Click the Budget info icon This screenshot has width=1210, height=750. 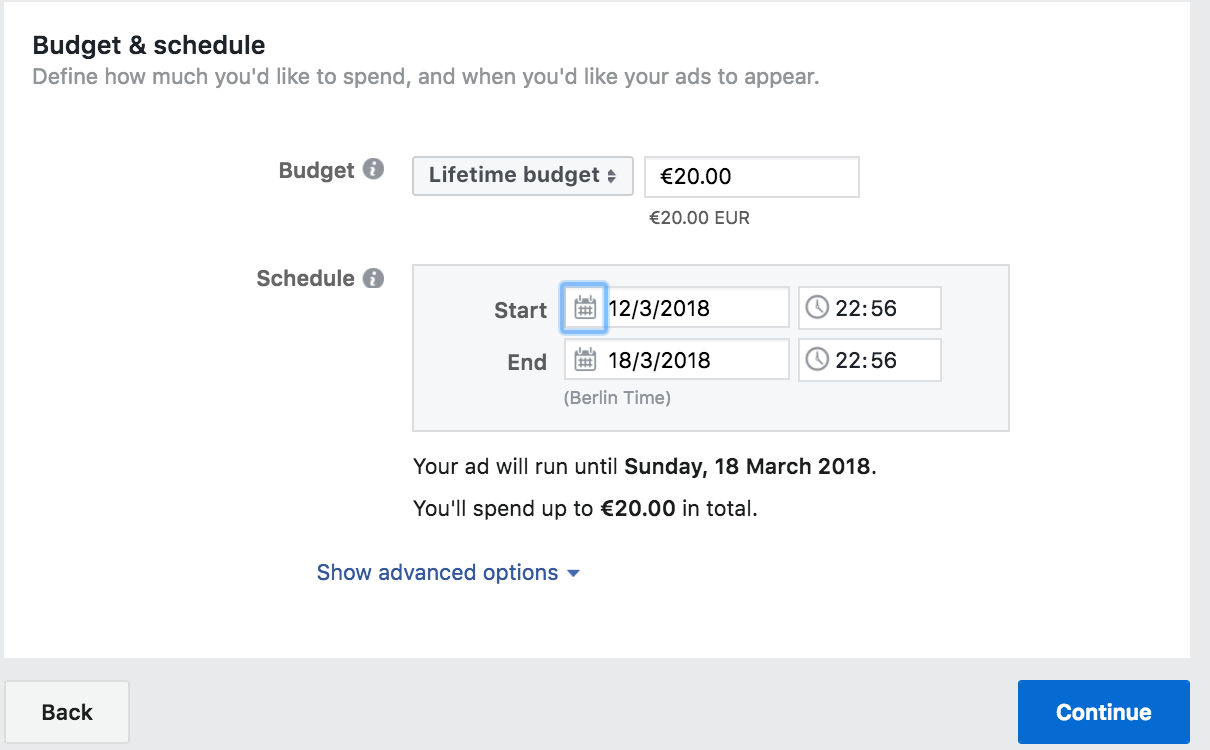point(373,169)
